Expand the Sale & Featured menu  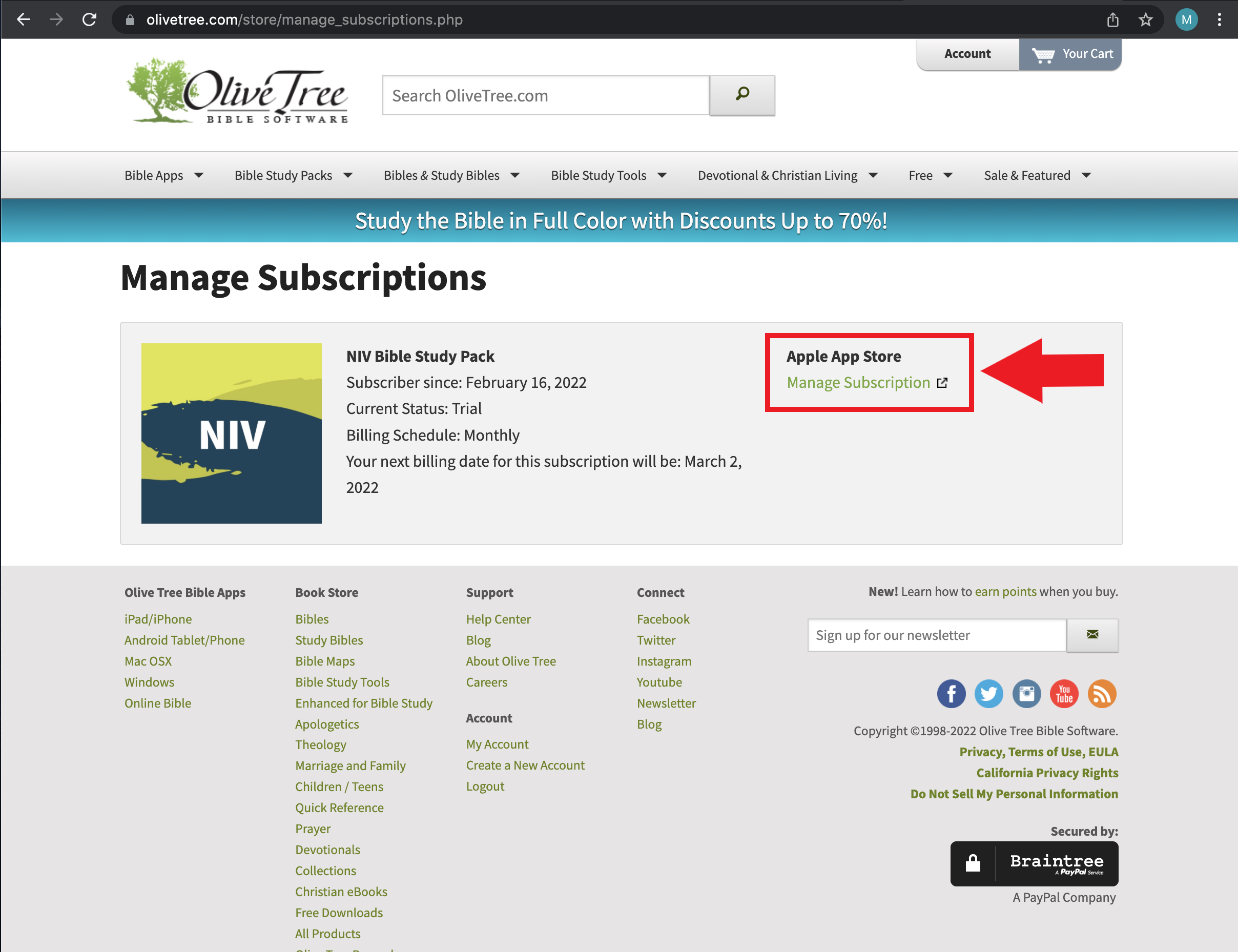(1037, 176)
